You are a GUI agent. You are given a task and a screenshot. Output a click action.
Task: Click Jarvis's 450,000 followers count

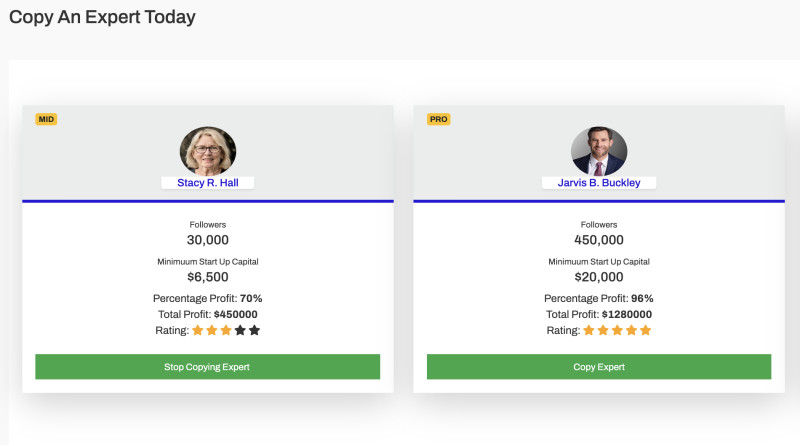(x=599, y=240)
